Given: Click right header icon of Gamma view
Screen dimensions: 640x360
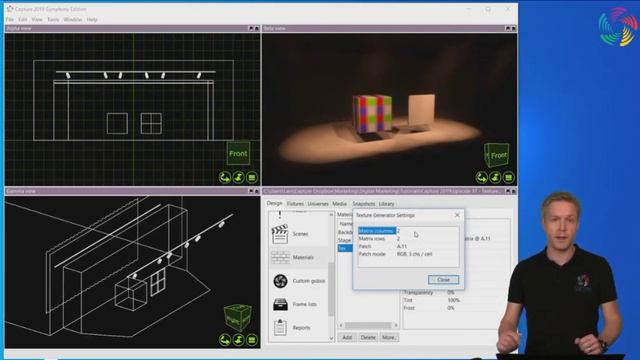Looking at the screenshot, I should coord(257,191).
